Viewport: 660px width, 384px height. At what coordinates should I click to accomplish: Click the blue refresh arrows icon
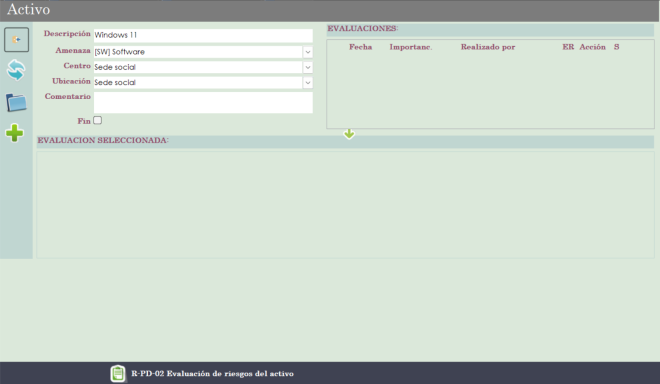(16, 70)
